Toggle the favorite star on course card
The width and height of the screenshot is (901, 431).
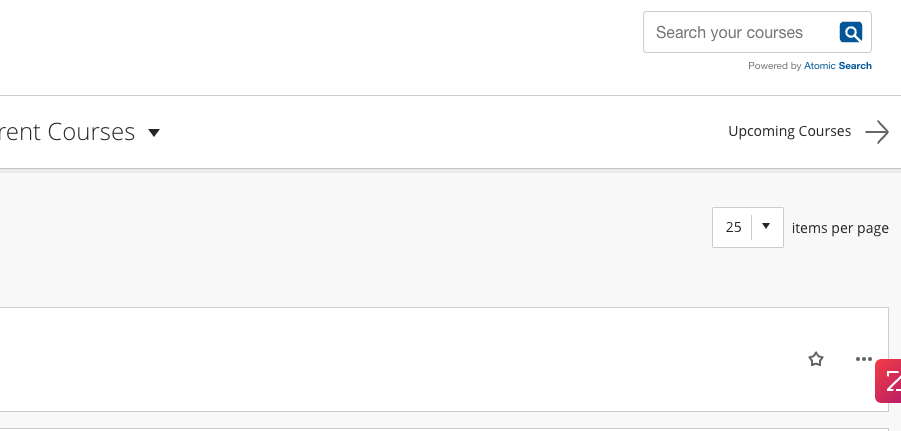[816, 359]
